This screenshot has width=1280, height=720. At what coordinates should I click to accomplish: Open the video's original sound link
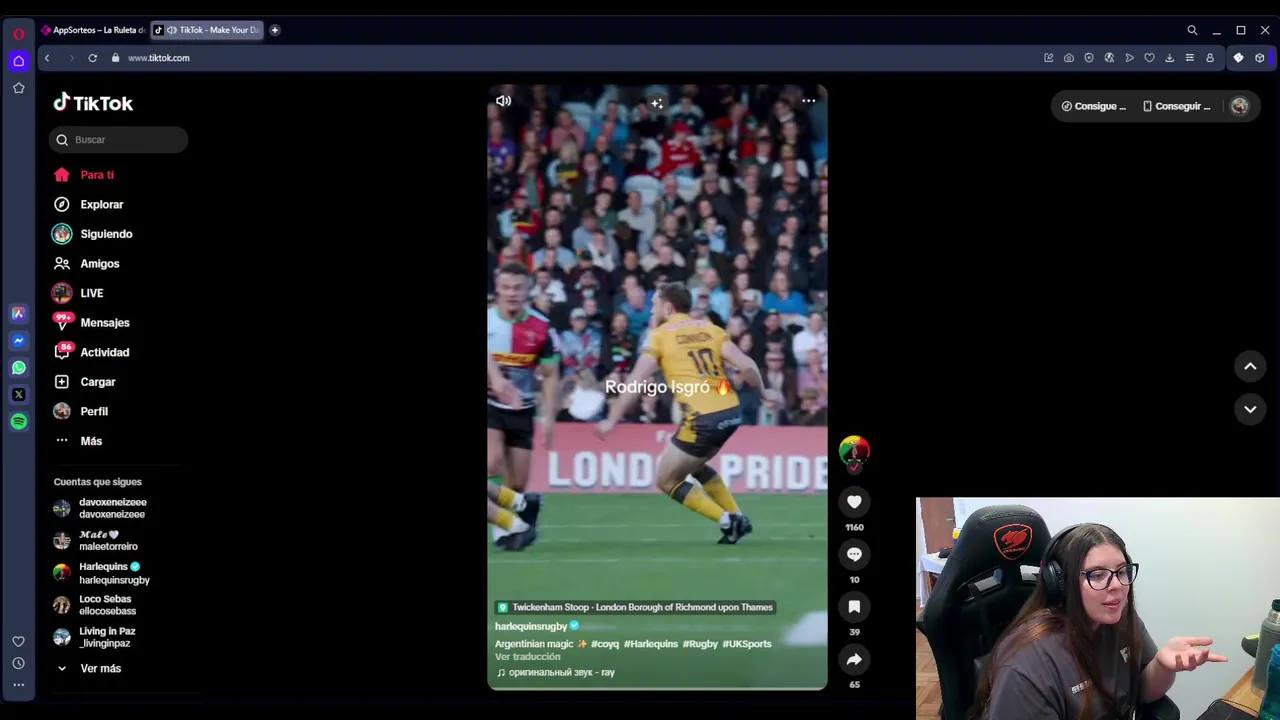click(x=555, y=672)
